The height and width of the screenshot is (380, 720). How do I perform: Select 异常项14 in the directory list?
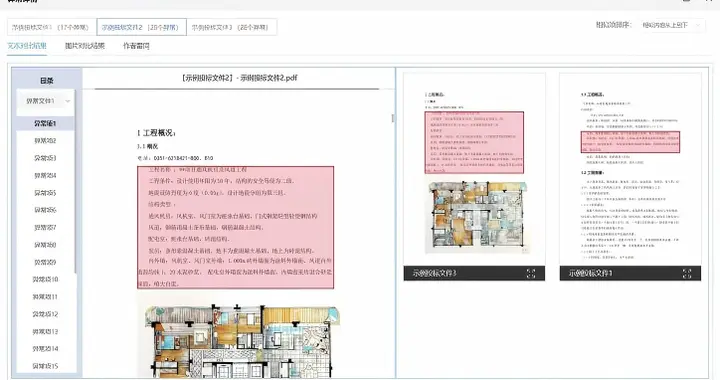pos(45,349)
